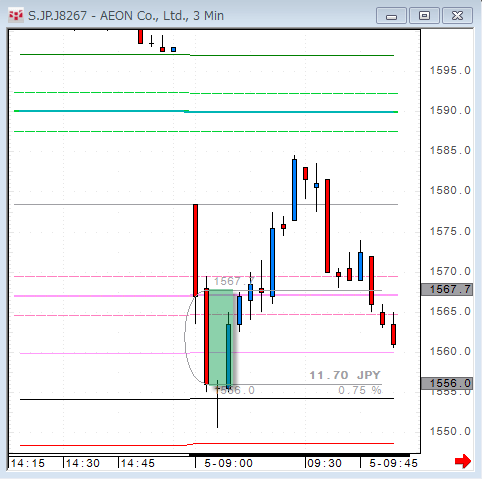Click the gray horizontal line near 1578
Image resolution: width=482 pixels, height=479 pixels.
pos(206,204)
